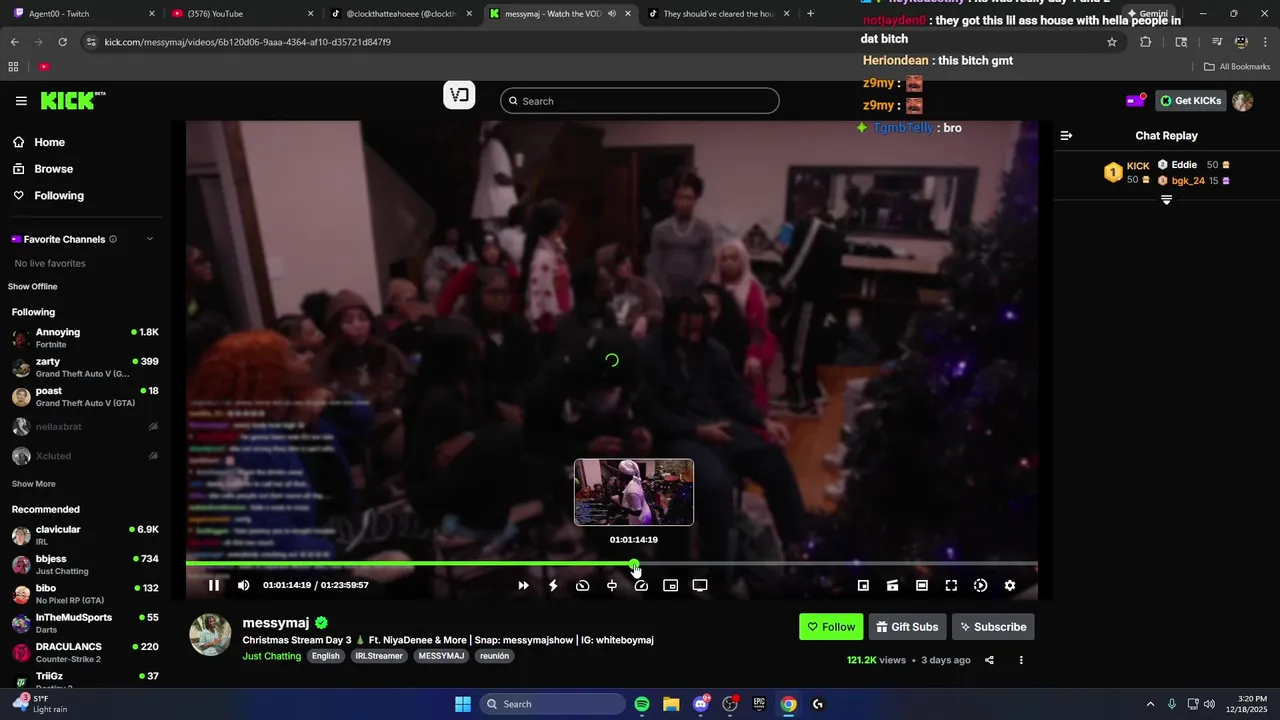The height and width of the screenshot is (720, 1280).
Task: Collapse the Favorite Channels section
Action: [150, 239]
